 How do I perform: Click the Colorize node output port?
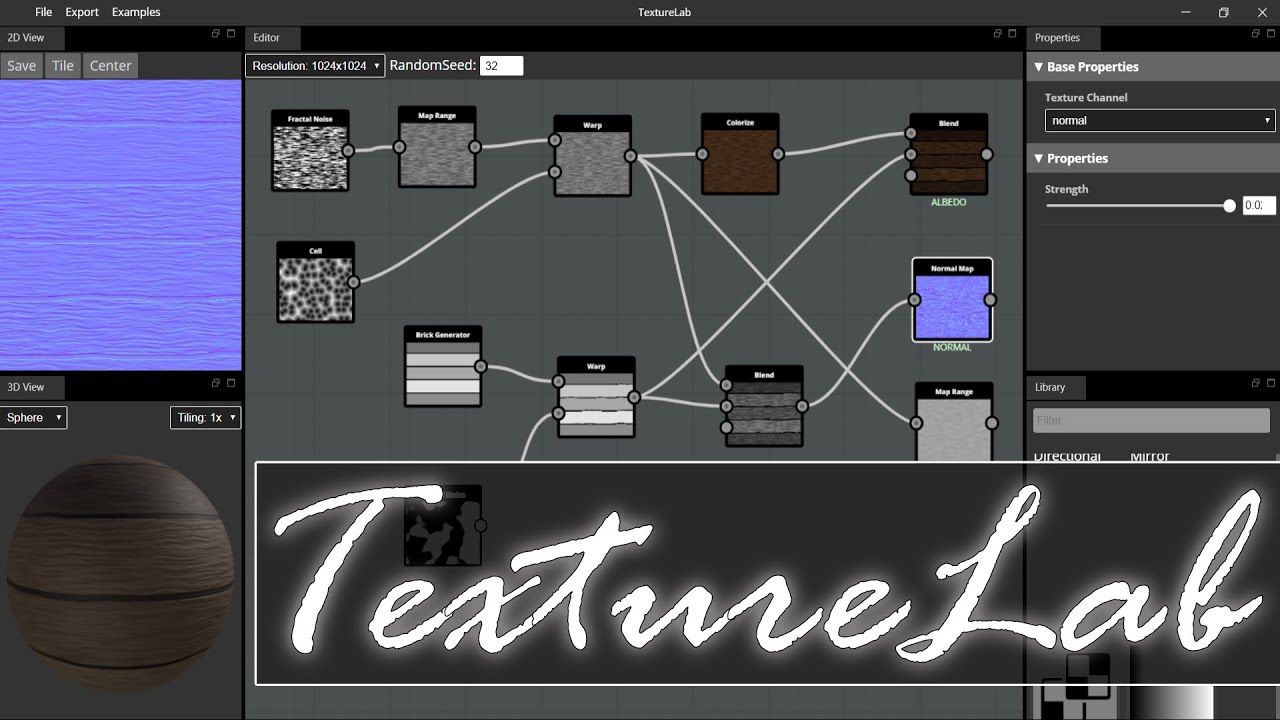[778, 154]
